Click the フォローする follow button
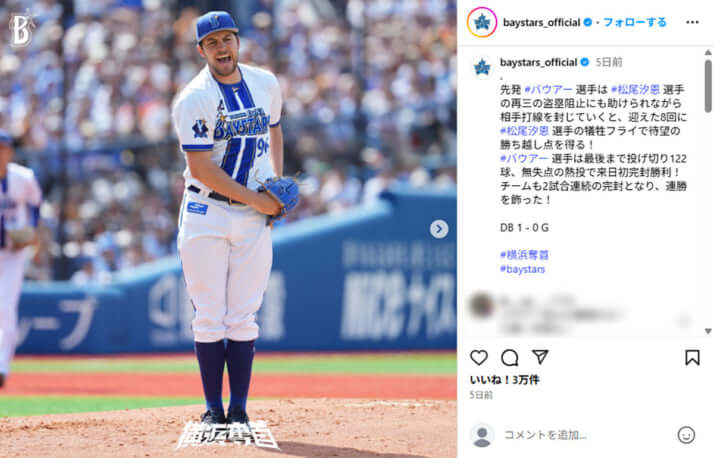This screenshot has height=458, width=714. click(635, 22)
